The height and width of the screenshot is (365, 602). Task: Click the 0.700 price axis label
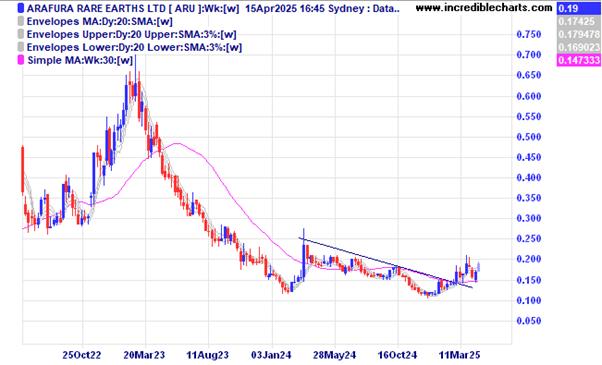[529, 55]
